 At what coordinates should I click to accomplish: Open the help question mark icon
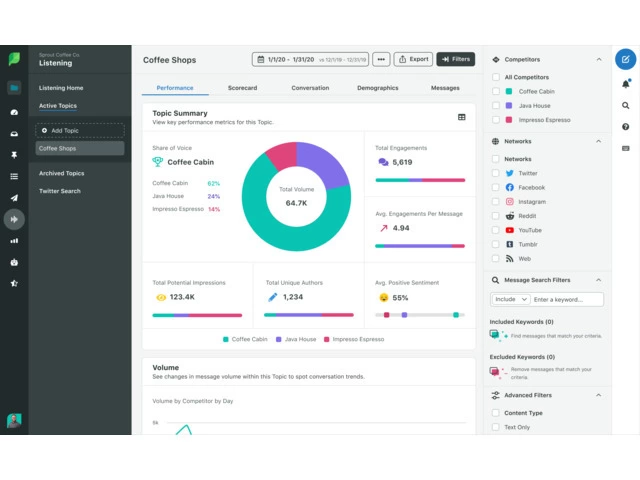tap(625, 127)
